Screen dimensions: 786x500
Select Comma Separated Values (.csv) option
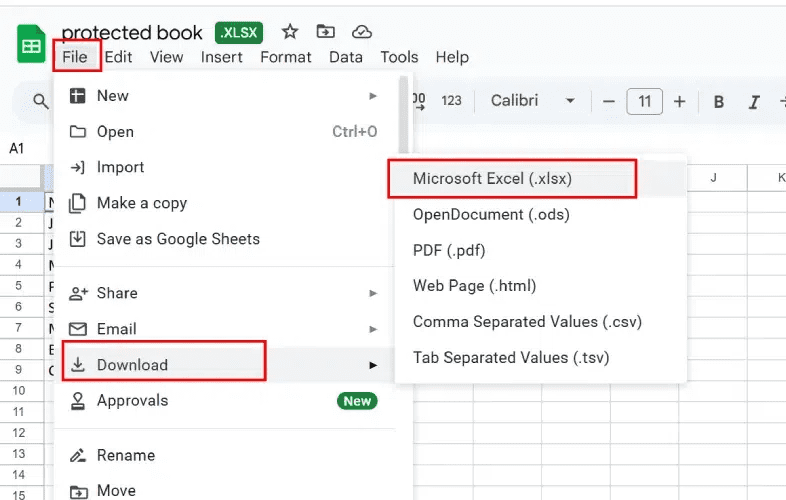527,322
